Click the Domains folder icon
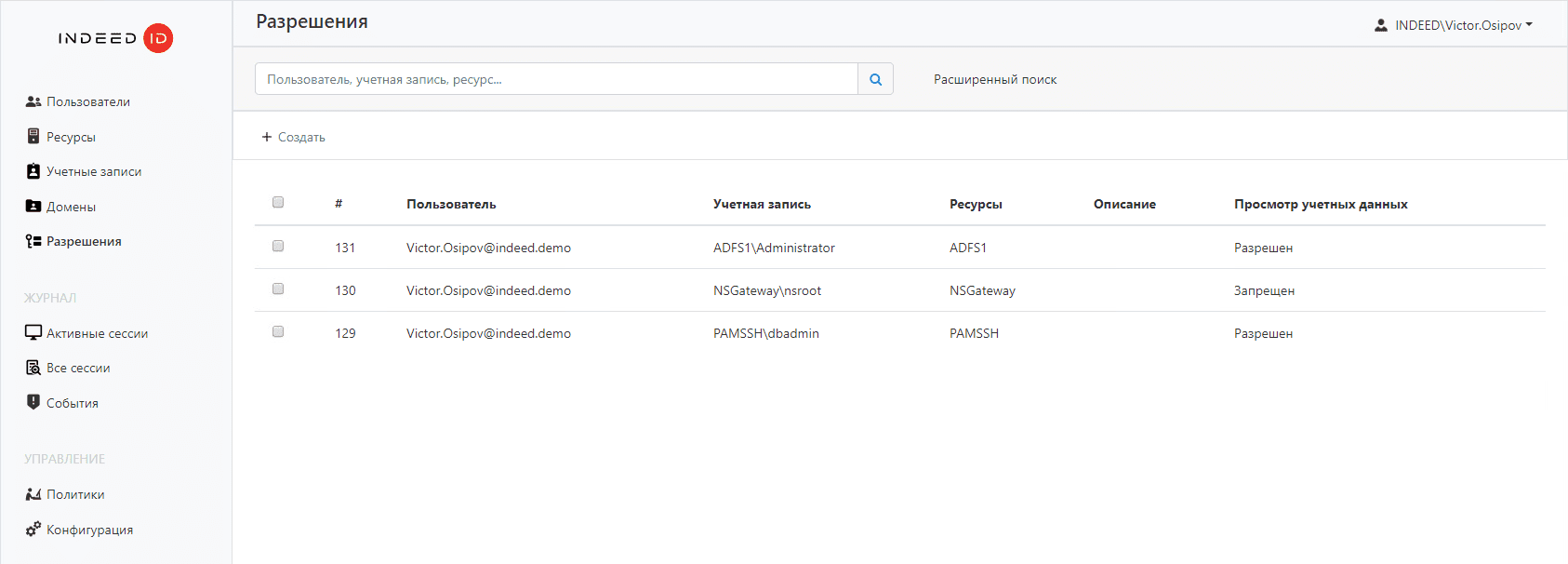Image resolution: width=1568 pixels, height=564 pixels. [x=33, y=207]
